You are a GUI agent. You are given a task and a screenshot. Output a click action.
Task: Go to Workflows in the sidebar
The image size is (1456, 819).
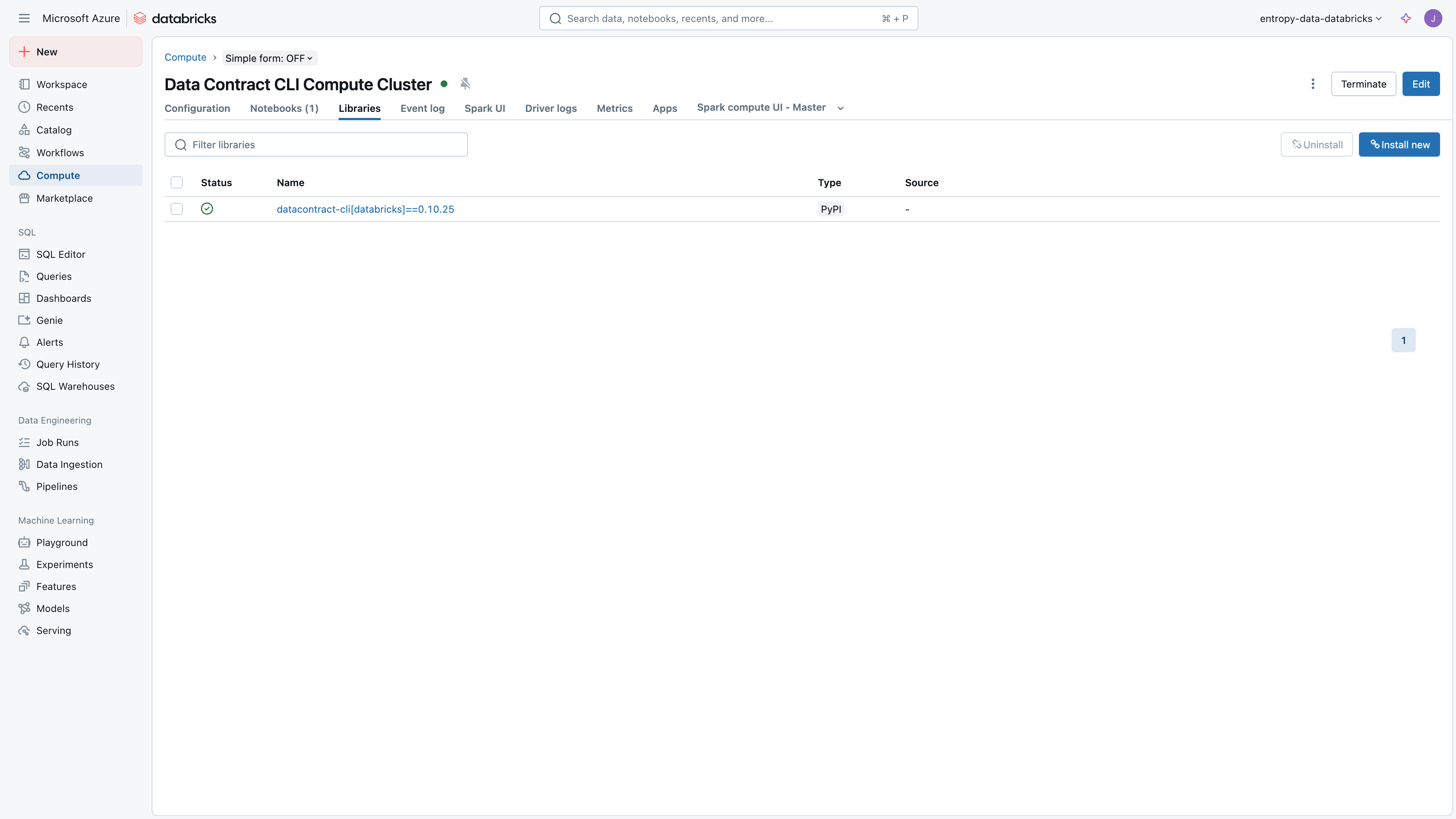click(60, 152)
